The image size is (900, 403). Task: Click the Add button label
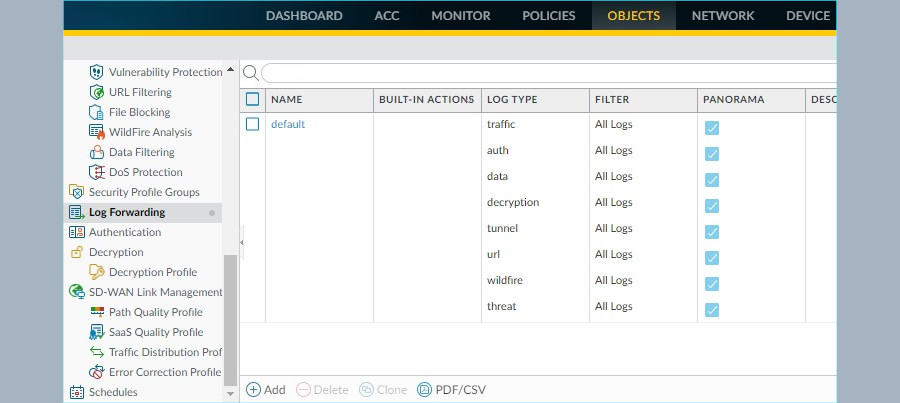click(274, 390)
